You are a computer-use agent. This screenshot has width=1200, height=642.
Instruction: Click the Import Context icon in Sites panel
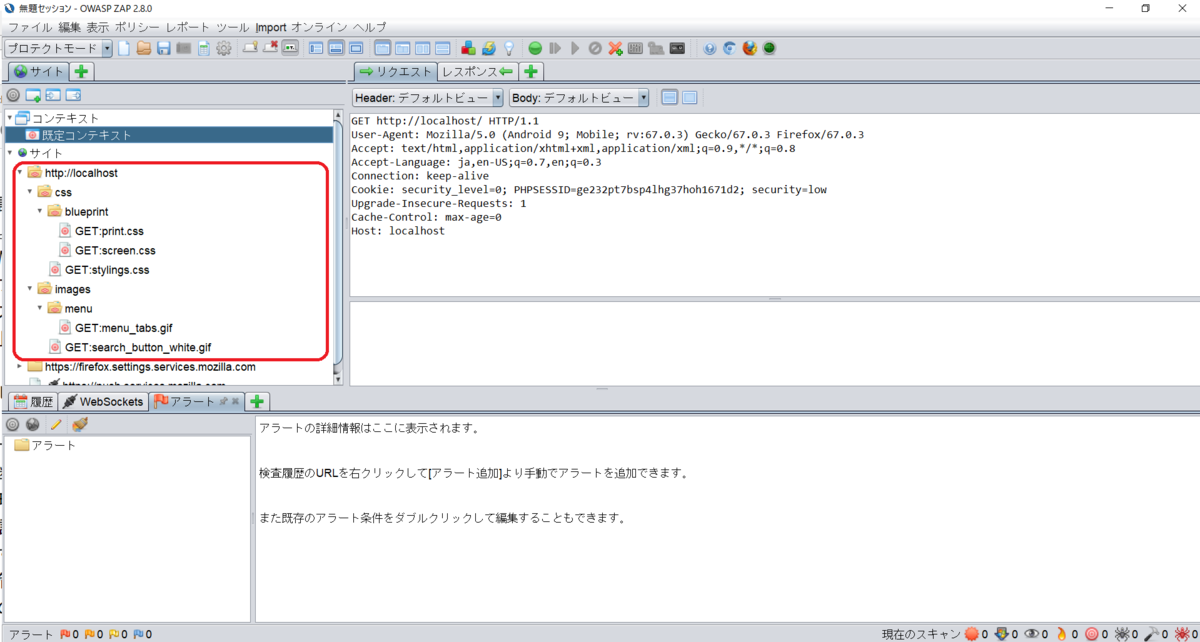click(53, 95)
